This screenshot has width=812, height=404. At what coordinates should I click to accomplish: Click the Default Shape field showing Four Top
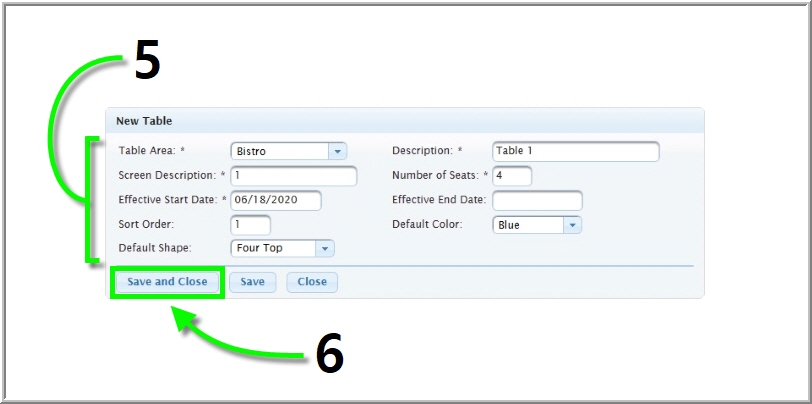point(273,248)
